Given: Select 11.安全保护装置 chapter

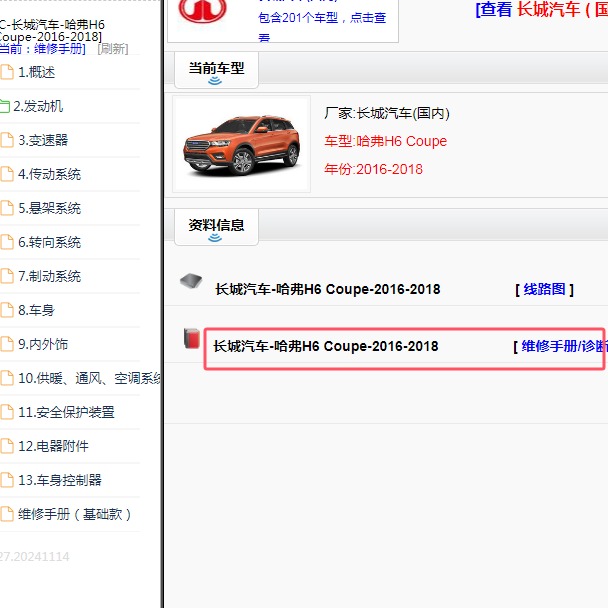Looking at the screenshot, I should click(66, 412).
